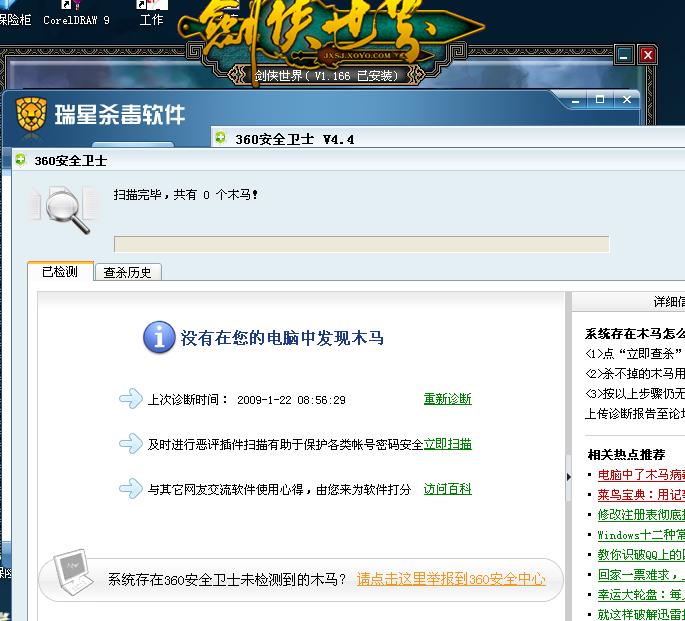Close the 剑侠世界 installer window

click(647, 55)
